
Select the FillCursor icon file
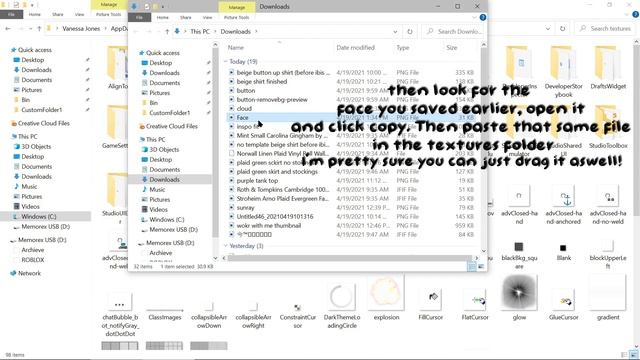point(431,303)
